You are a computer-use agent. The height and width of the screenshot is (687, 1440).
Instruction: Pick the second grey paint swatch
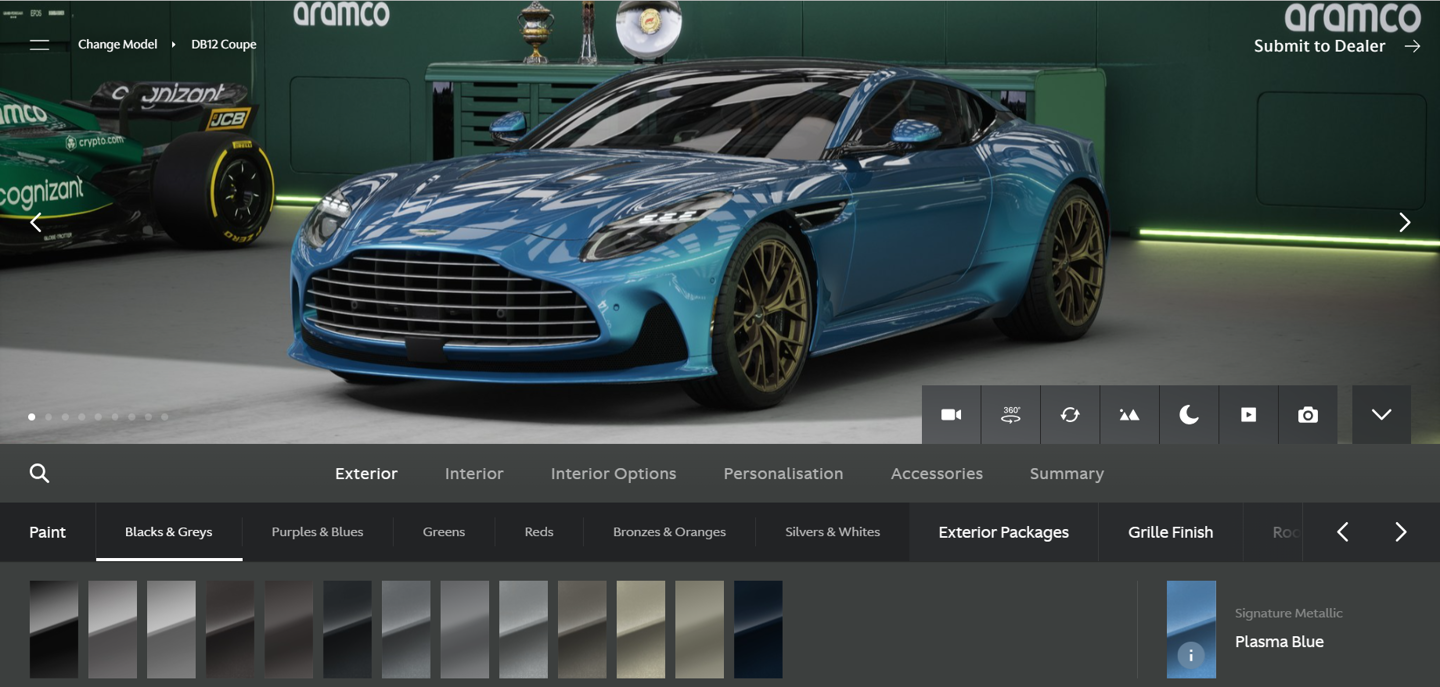point(113,630)
